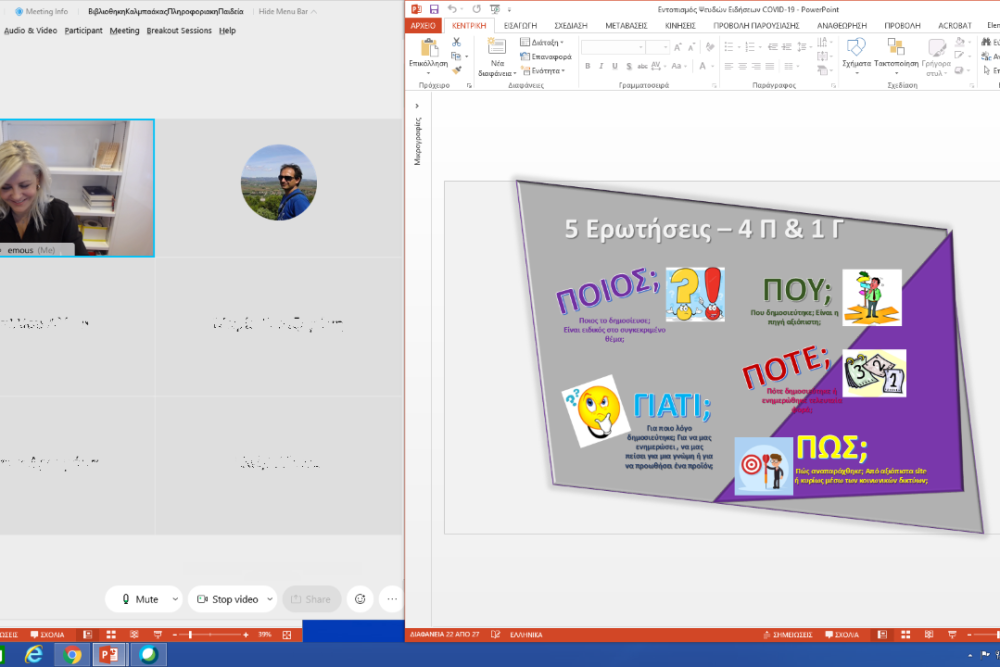Viewport: 1000px width, 667px height.
Task: Open the arrow next to the Mute button
Action: tap(175, 599)
